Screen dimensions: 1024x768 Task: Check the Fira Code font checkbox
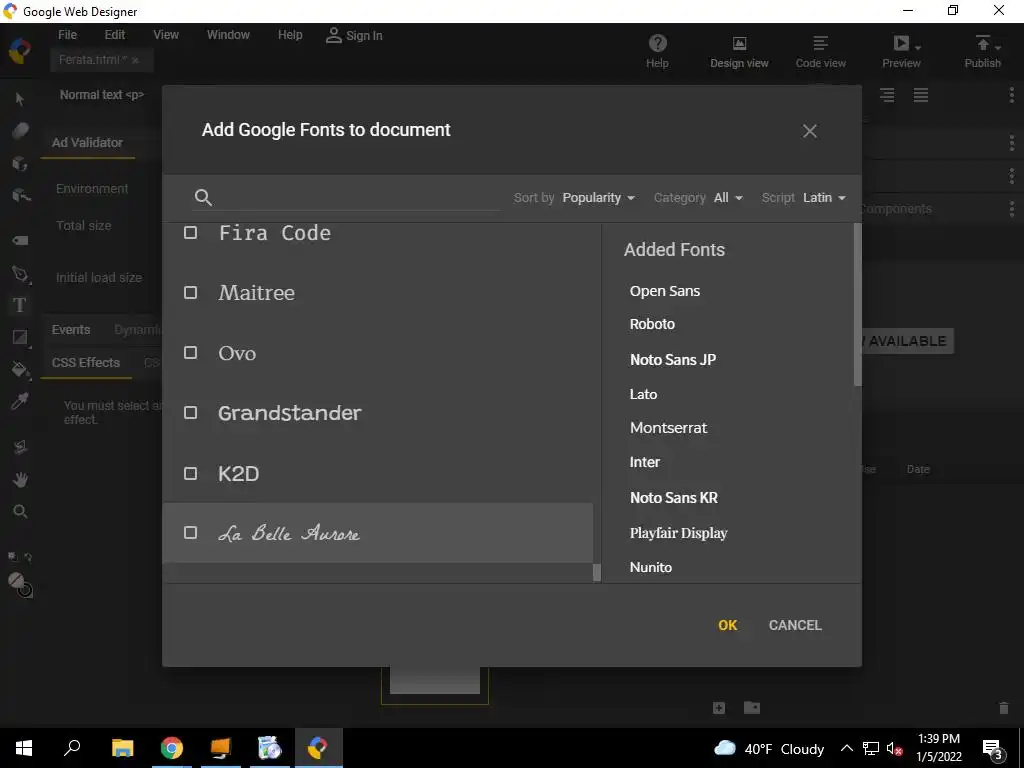[190, 232]
